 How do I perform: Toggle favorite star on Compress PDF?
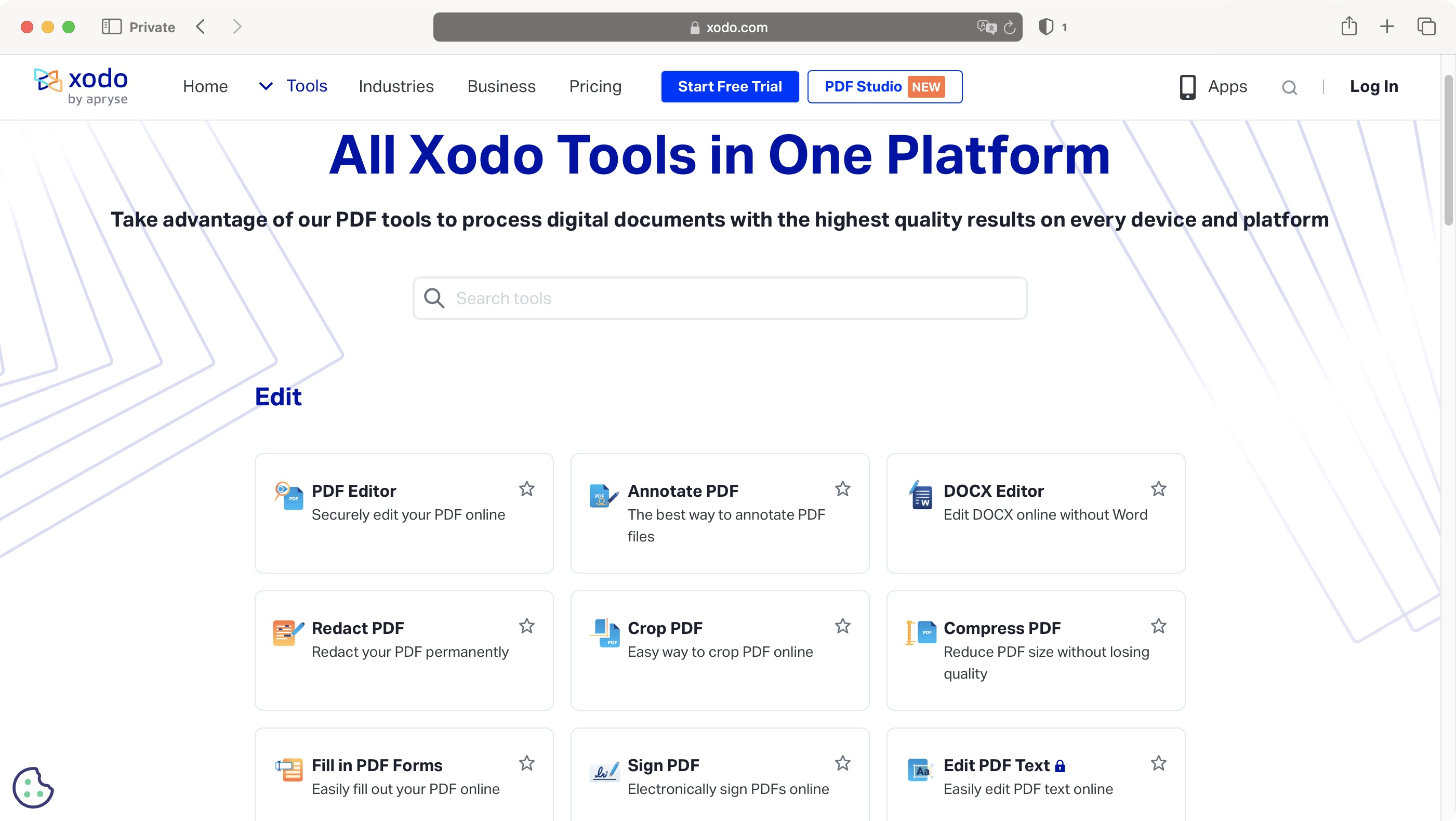coord(1158,626)
